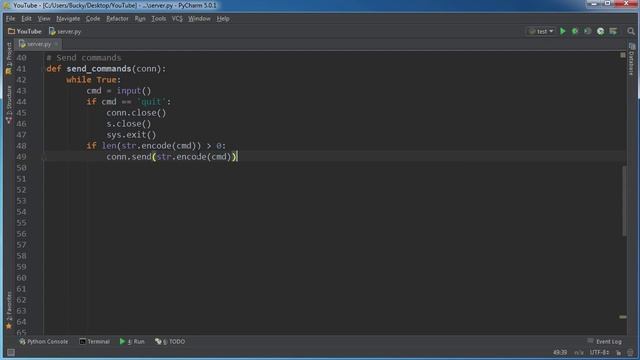Click the send_commands function name
This screenshot has height=360, width=640.
click(99, 69)
